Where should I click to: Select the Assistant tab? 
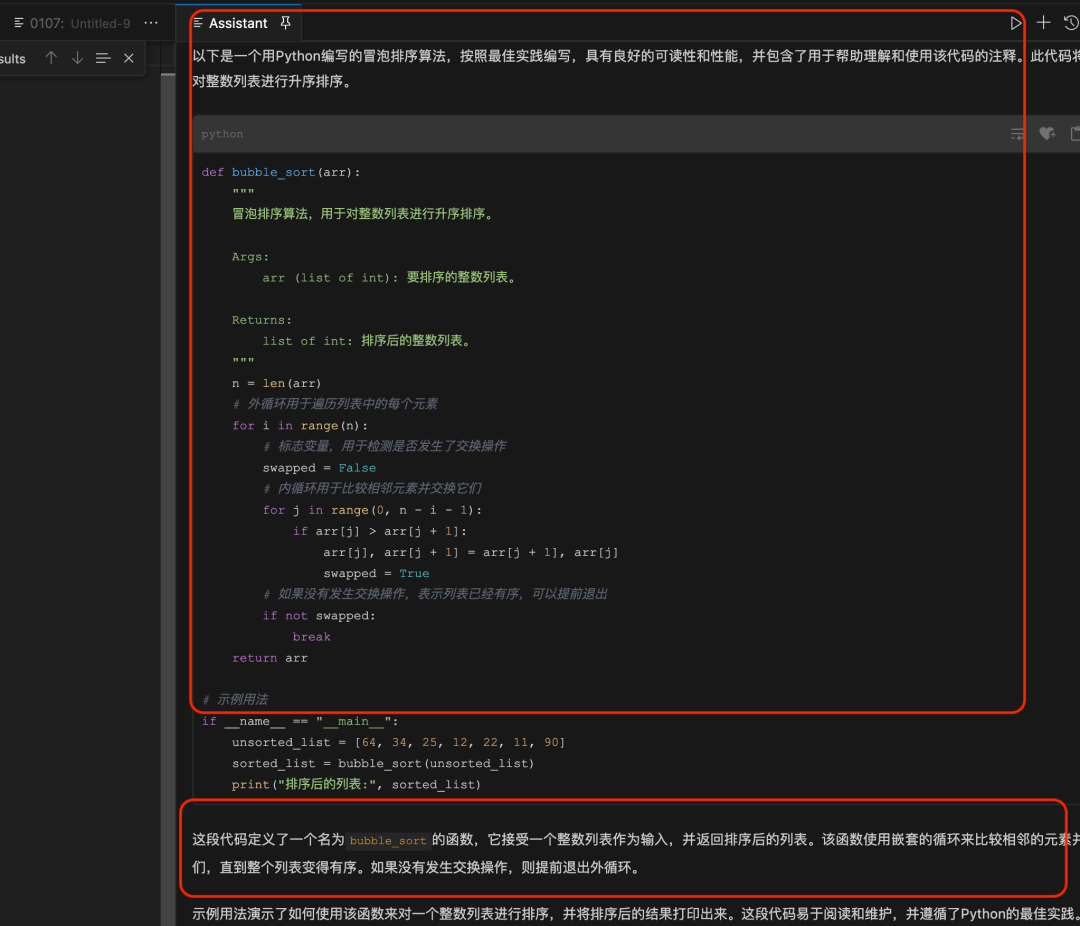click(x=238, y=23)
